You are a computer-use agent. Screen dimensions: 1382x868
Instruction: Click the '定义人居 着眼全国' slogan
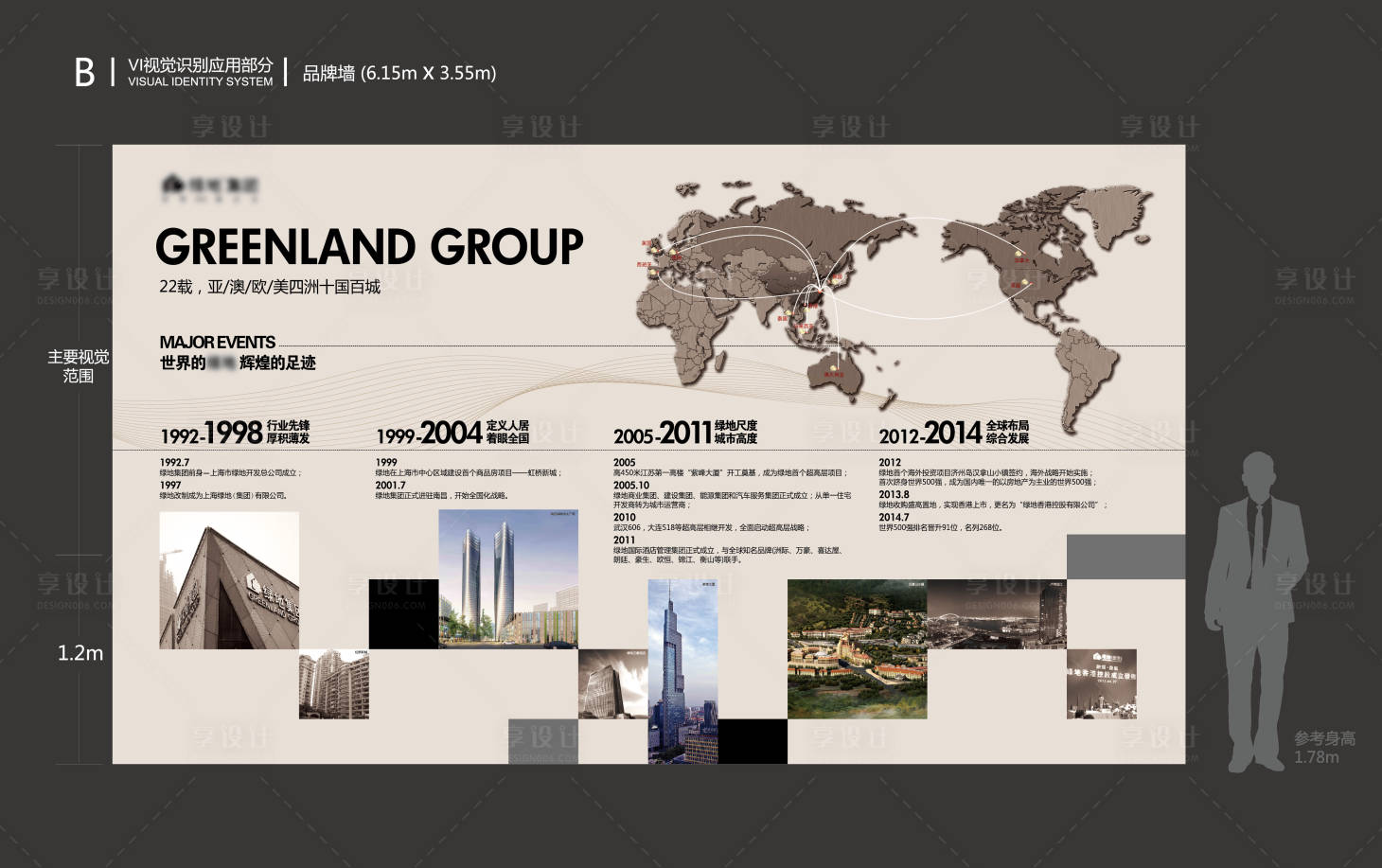(x=507, y=432)
